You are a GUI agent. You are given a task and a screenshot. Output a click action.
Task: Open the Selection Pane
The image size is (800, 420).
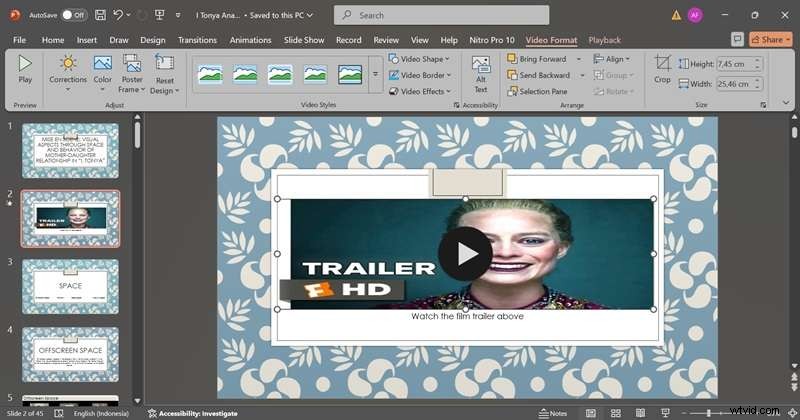click(537, 91)
